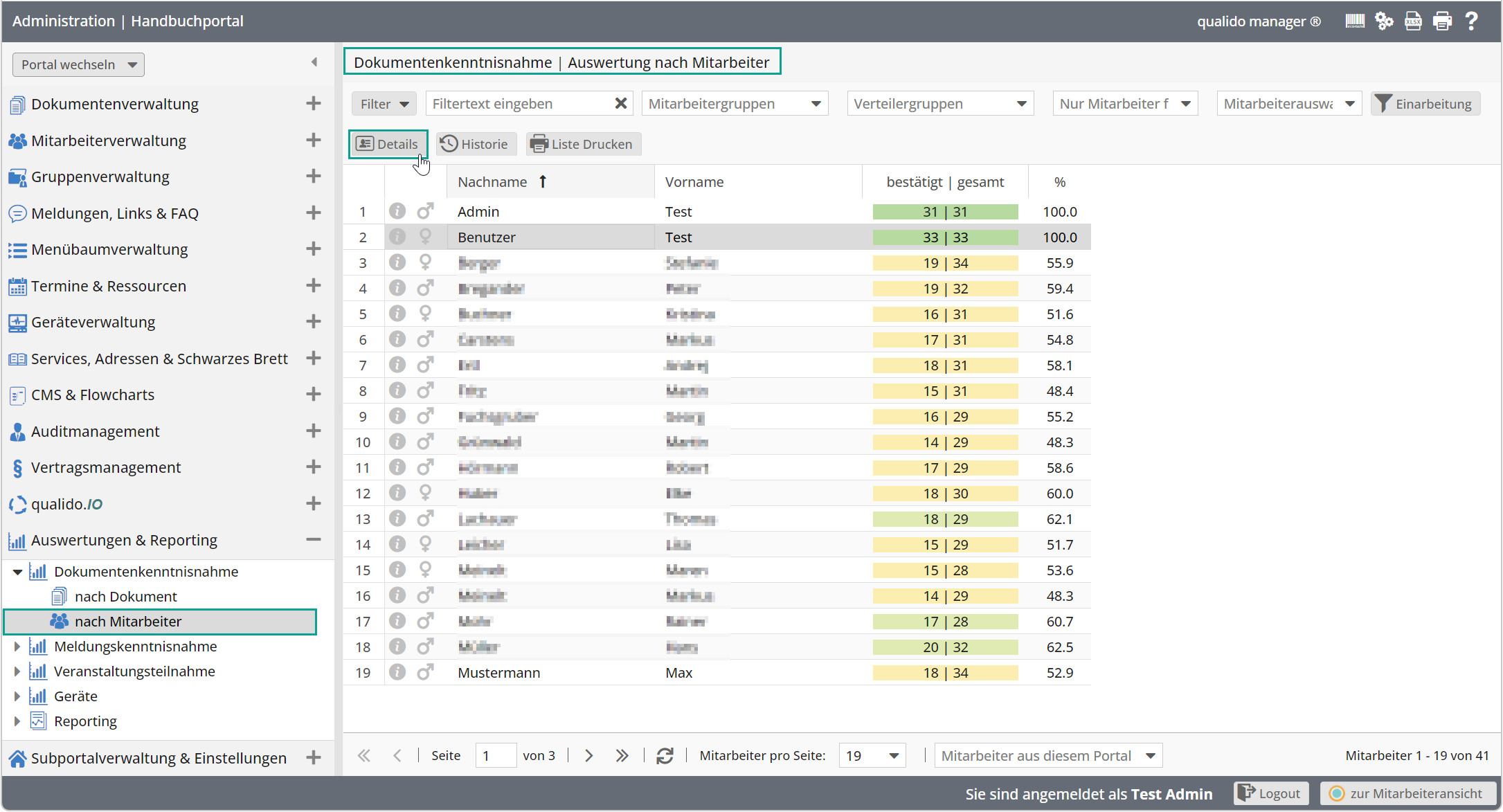Click the Seite page number field
The width and height of the screenshot is (1503, 812).
pyautogui.click(x=496, y=756)
